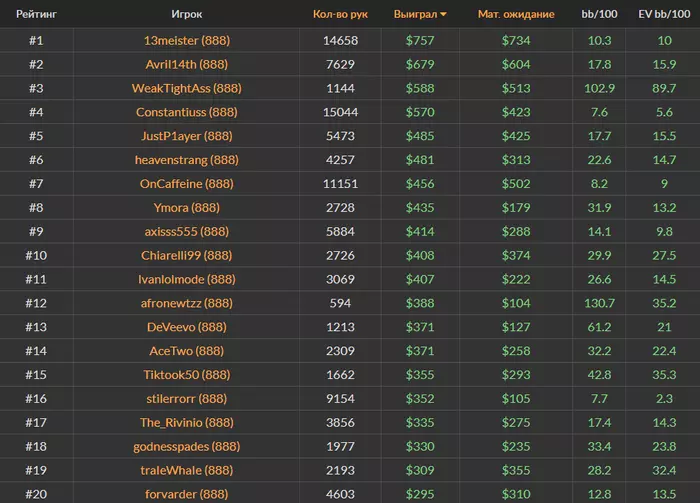Select winnings $588 cell

tap(420, 88)
